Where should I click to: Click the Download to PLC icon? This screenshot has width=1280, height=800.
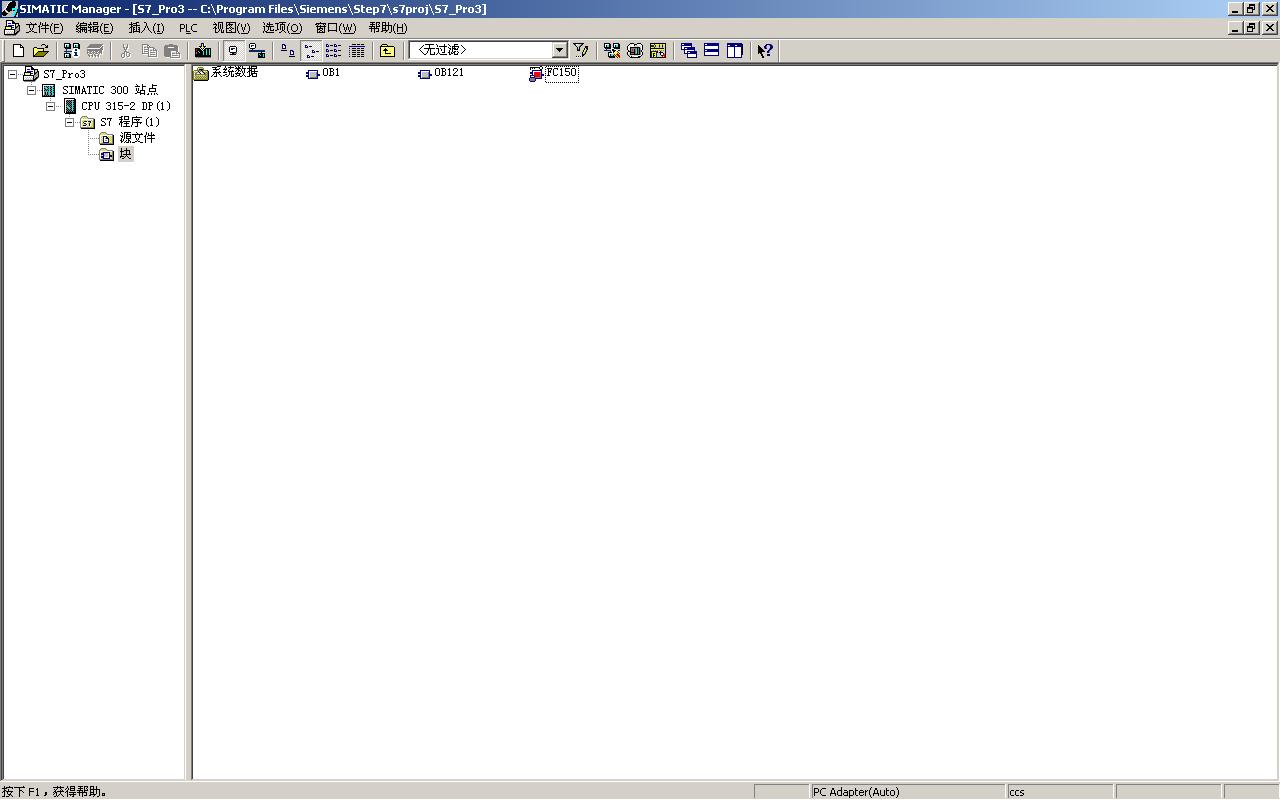[203, 51]
